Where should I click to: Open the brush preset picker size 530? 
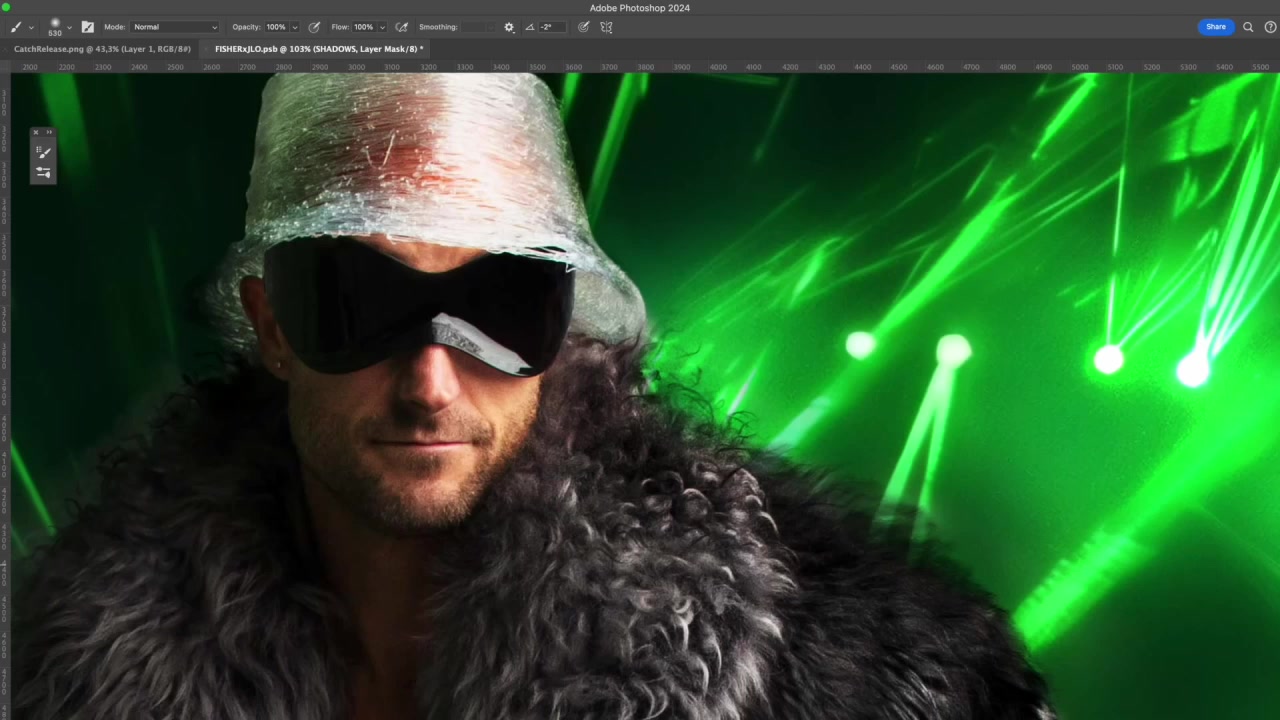(55, 26)
